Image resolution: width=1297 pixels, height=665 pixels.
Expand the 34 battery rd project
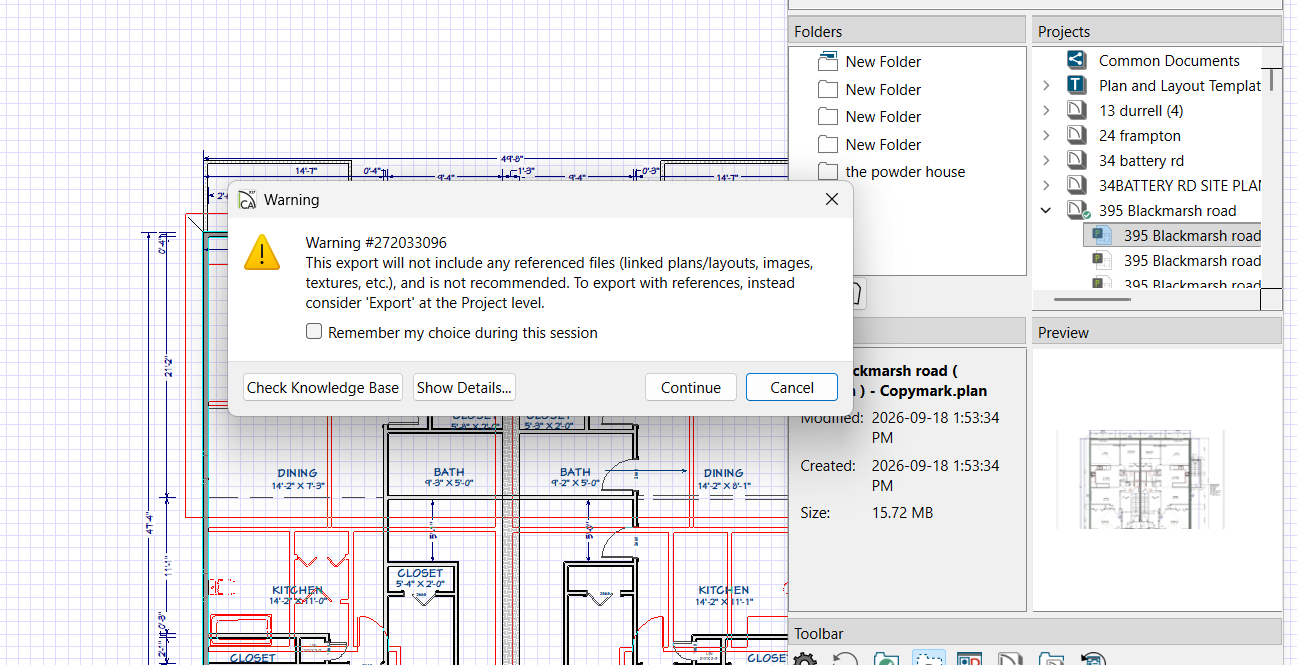point(1046,160)
